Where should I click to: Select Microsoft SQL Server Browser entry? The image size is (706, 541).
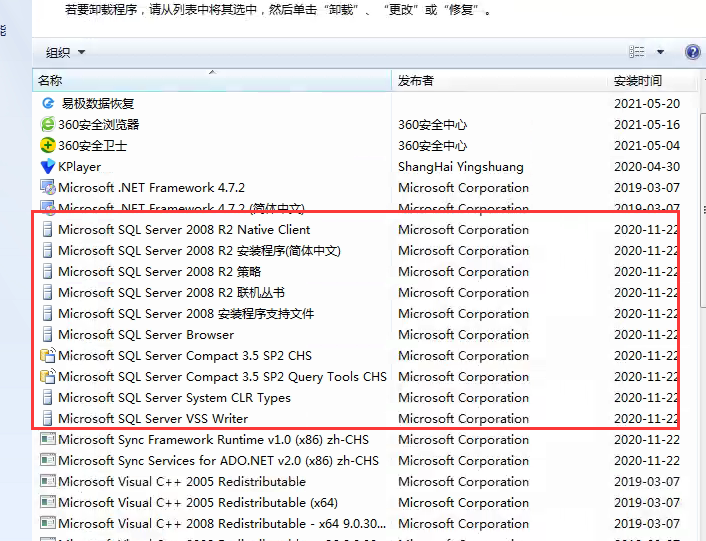[146, 334]
